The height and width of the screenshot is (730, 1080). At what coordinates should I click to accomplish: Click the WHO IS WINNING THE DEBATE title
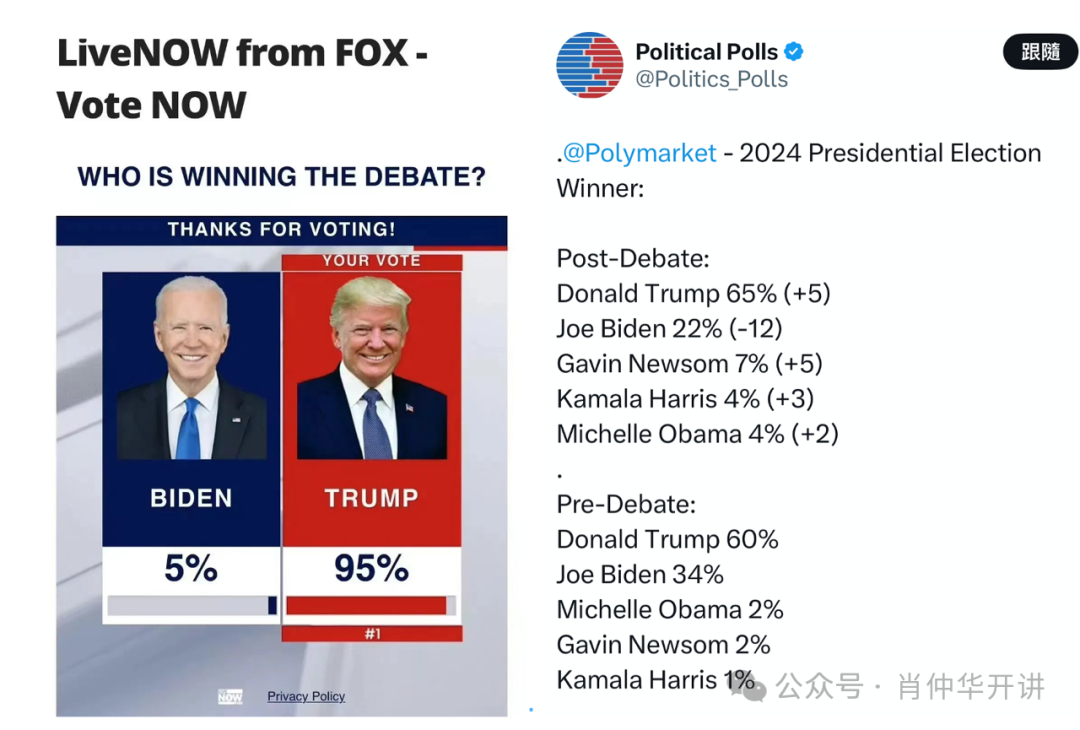point(281,177)
